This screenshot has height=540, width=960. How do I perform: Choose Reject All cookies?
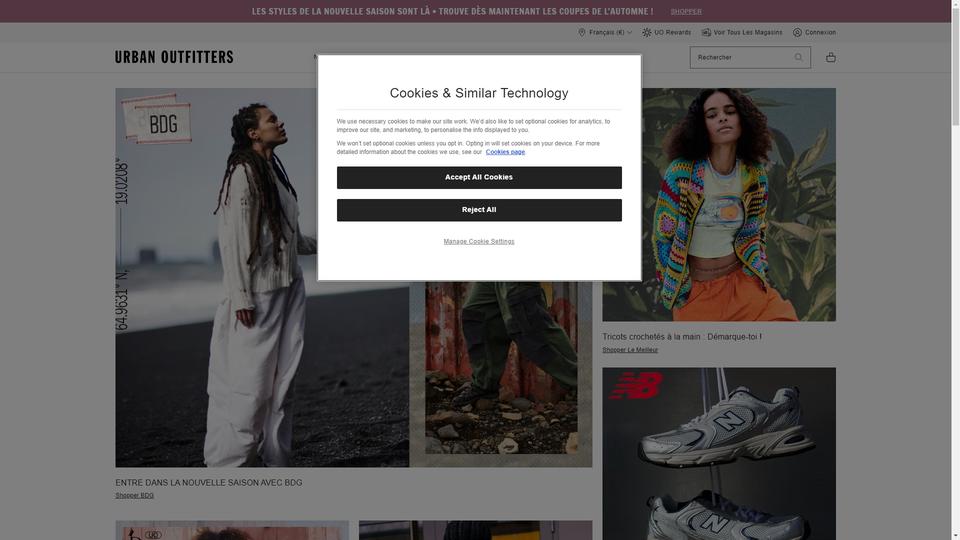pos(479,210)
